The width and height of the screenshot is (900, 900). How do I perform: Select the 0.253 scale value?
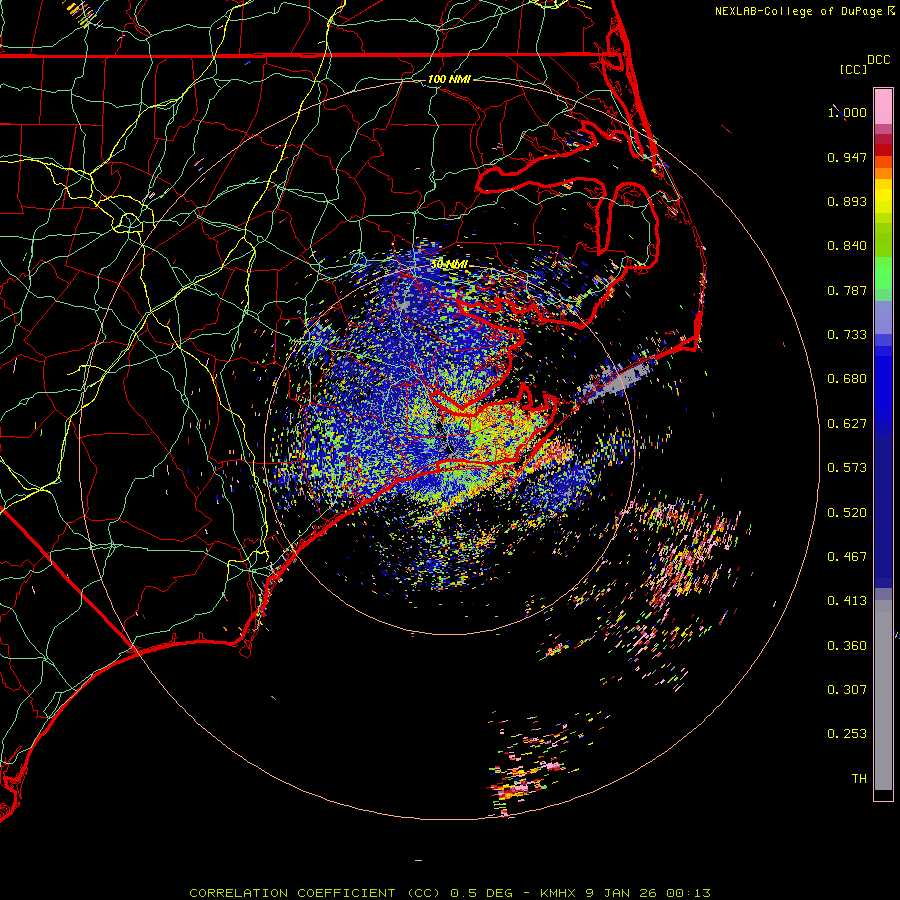point(847,734)
